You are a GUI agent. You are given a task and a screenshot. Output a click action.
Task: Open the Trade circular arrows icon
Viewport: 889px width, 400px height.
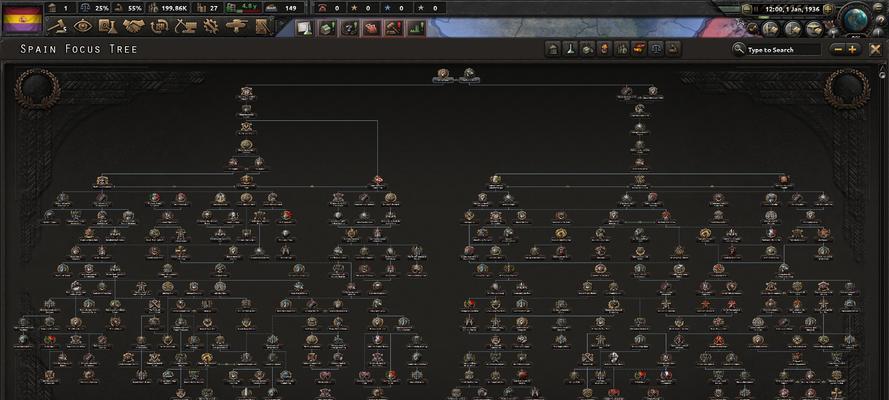(159, 26)
